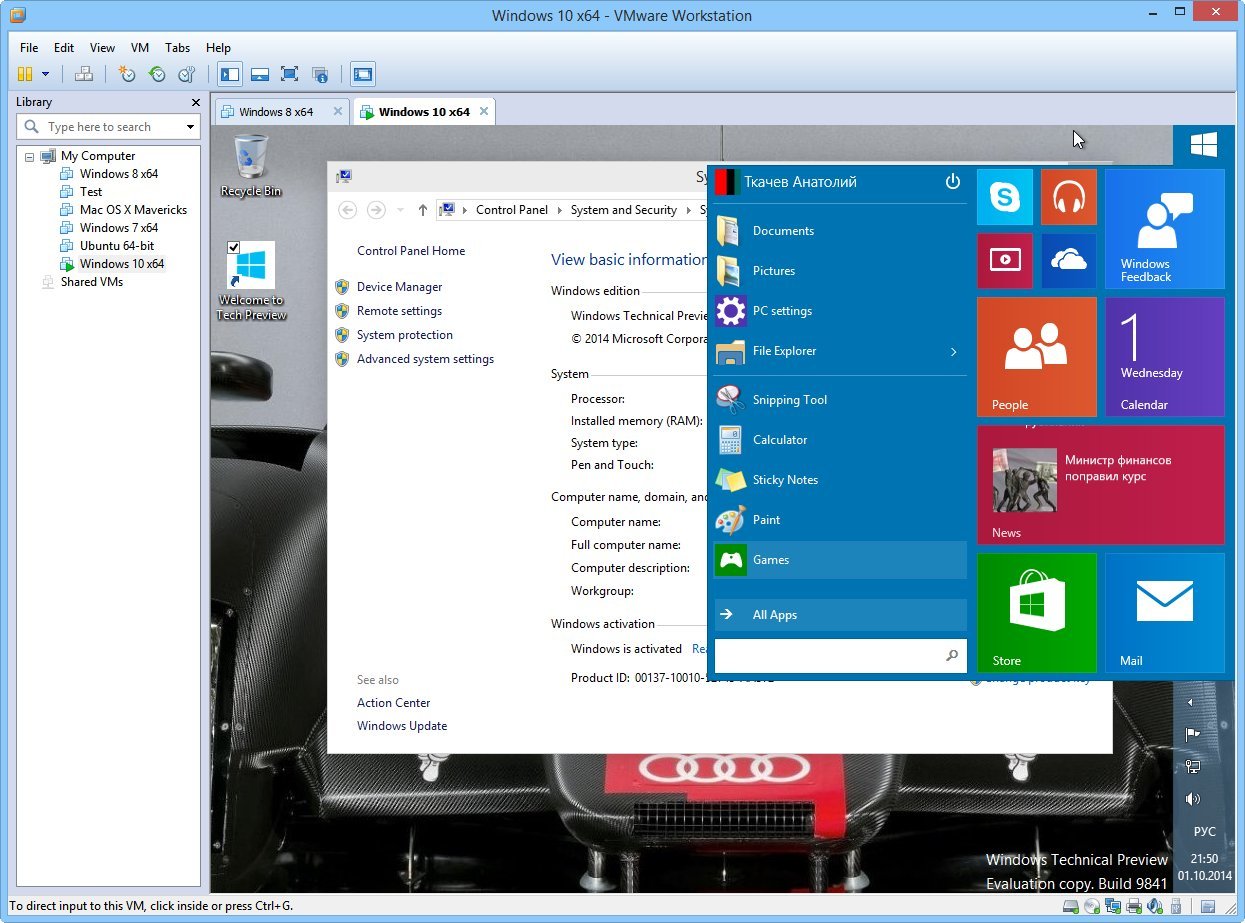Open the Recycle Bin desktop icon
This screenshot has width=1245, height=923.
point(251,166)
